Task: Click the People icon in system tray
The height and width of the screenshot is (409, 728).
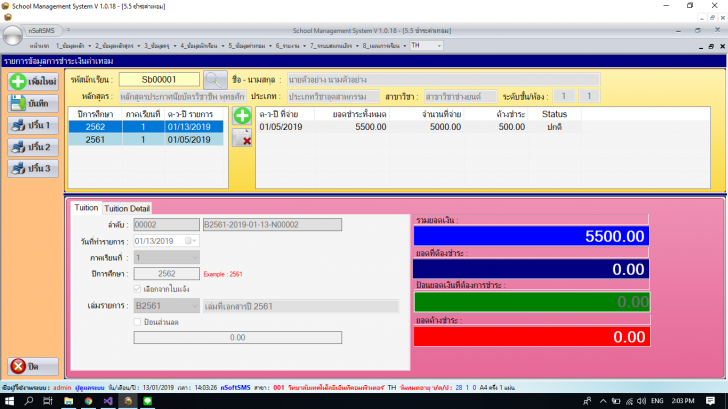Action: [x=587, y=401]
